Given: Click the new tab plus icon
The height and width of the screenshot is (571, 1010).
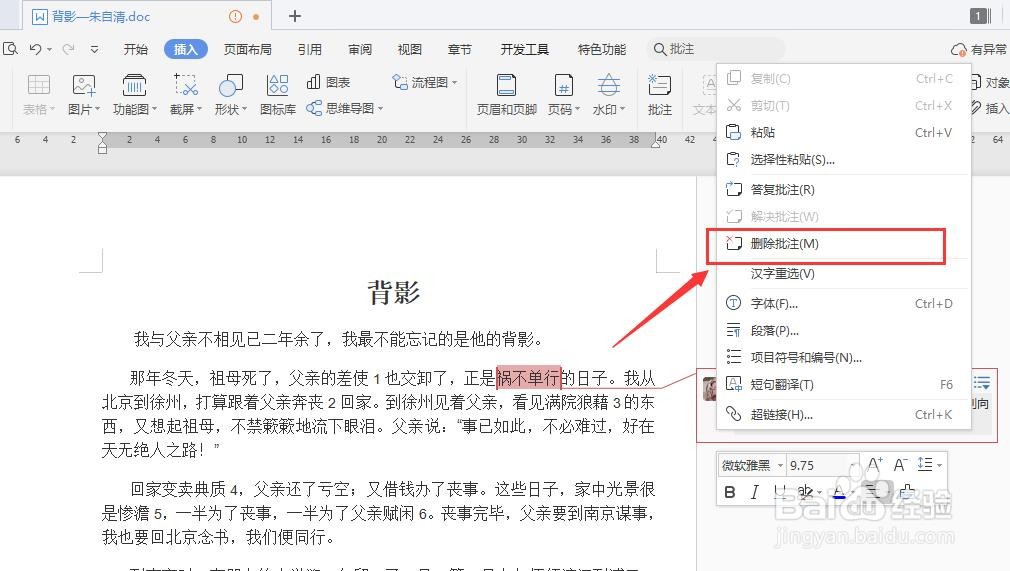Looking at the screenshot, I should (x=295, y=16).
